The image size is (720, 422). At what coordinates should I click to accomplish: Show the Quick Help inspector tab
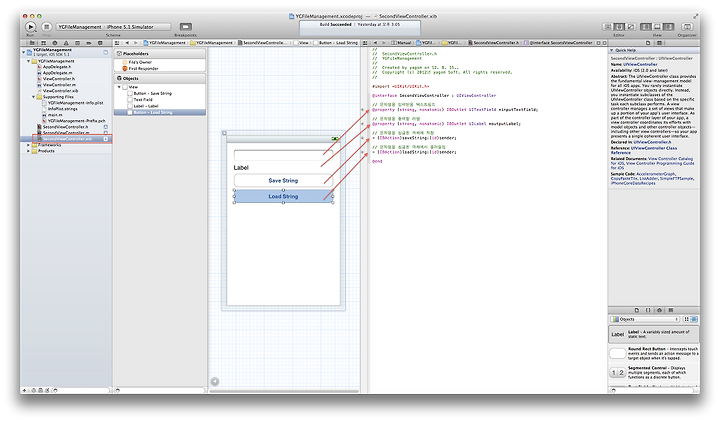(659, 43)
